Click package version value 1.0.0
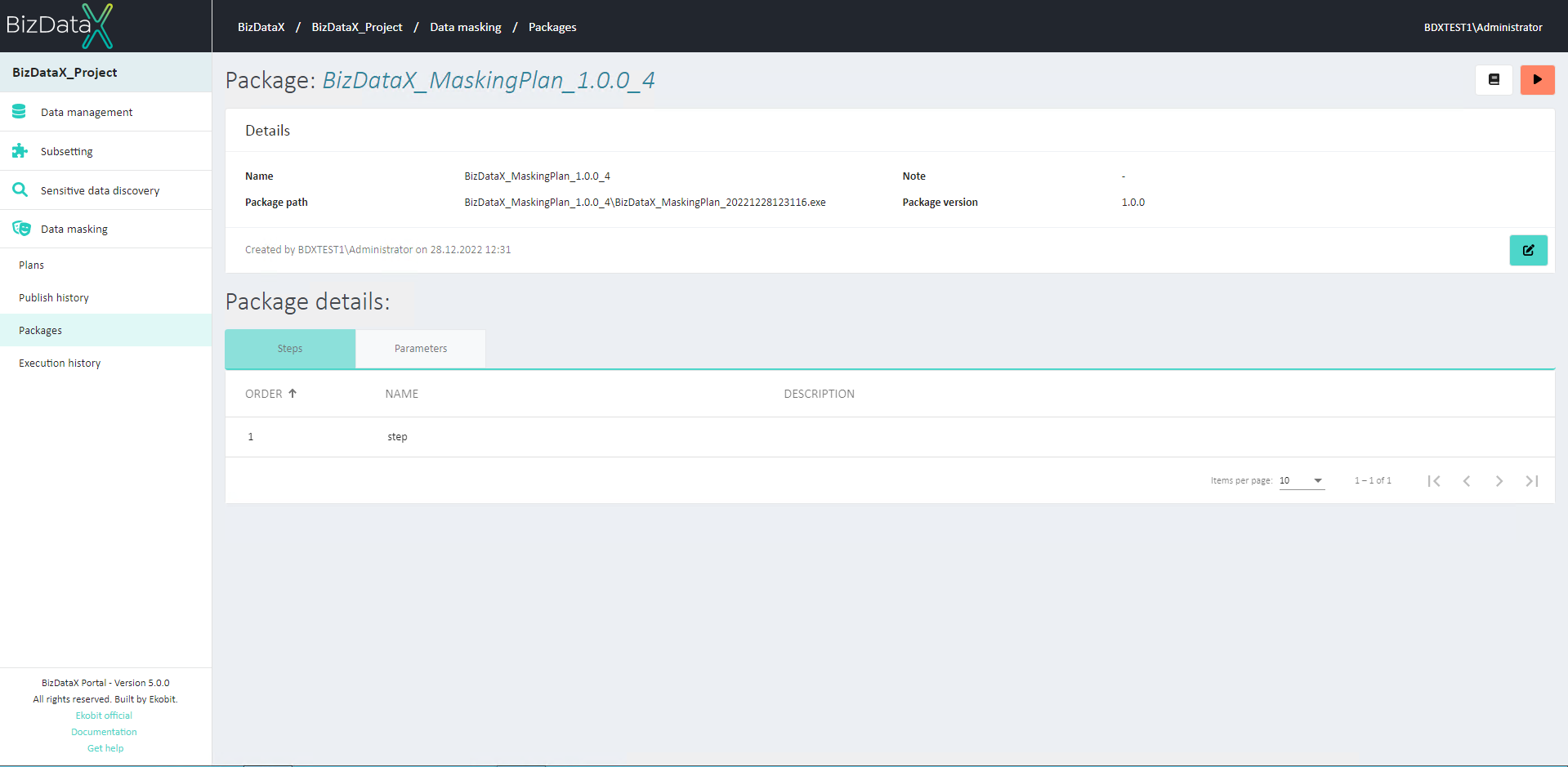Screen dimensions: 1568x767 click(x=1132, y=203)
